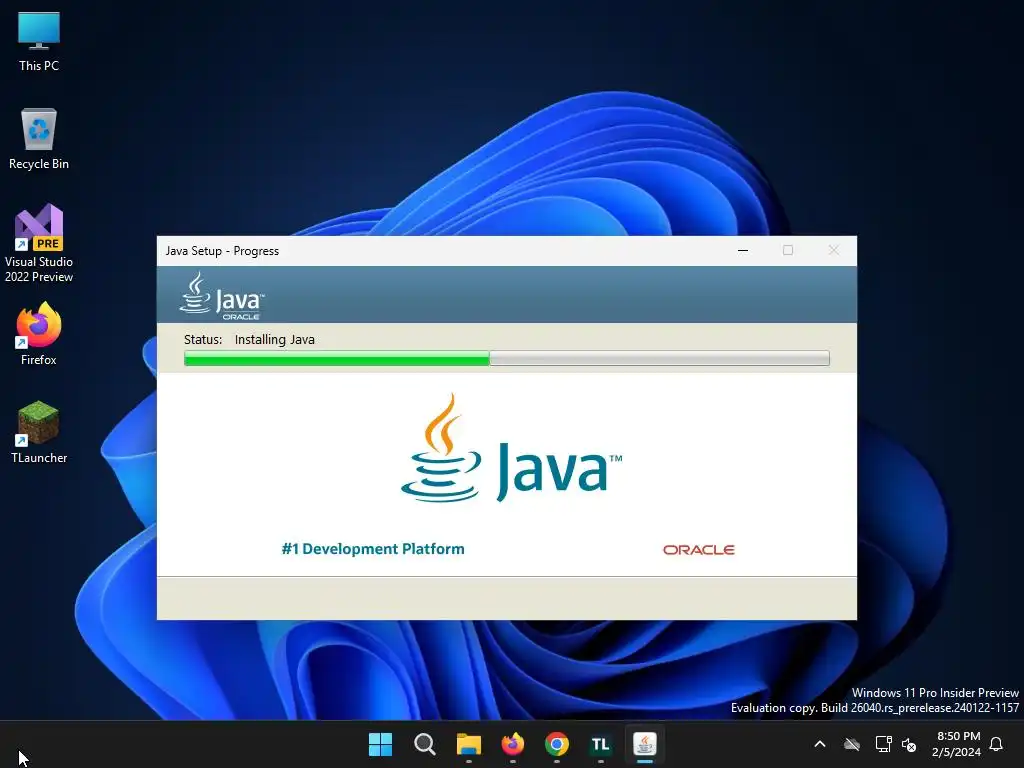Viewport: 1024px width, 768px height.
Task: Switch to Google Chrome in the taskbar
Action: (x=556, y=744)
